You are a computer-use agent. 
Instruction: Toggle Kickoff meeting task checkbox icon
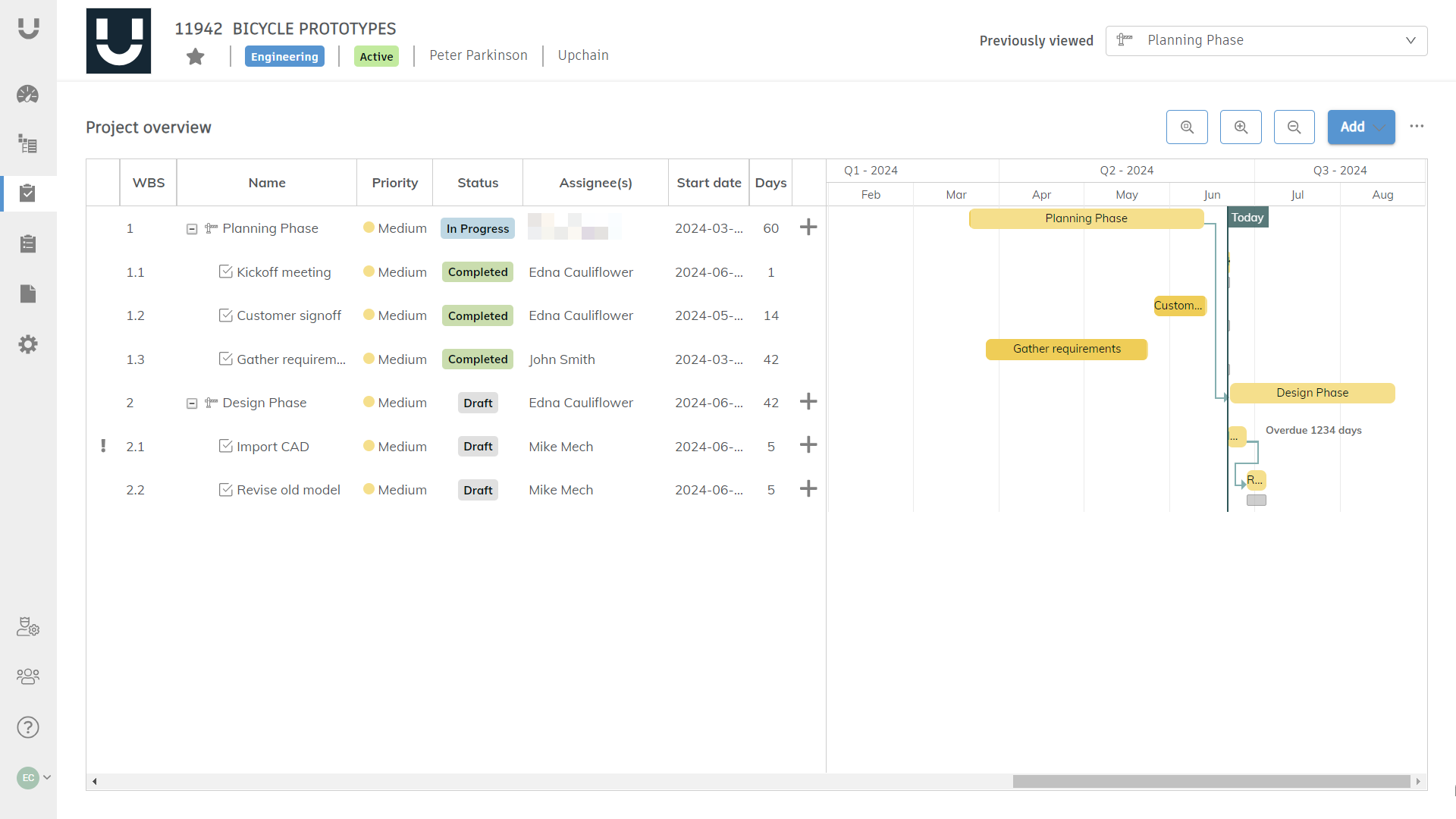point(225,271)
